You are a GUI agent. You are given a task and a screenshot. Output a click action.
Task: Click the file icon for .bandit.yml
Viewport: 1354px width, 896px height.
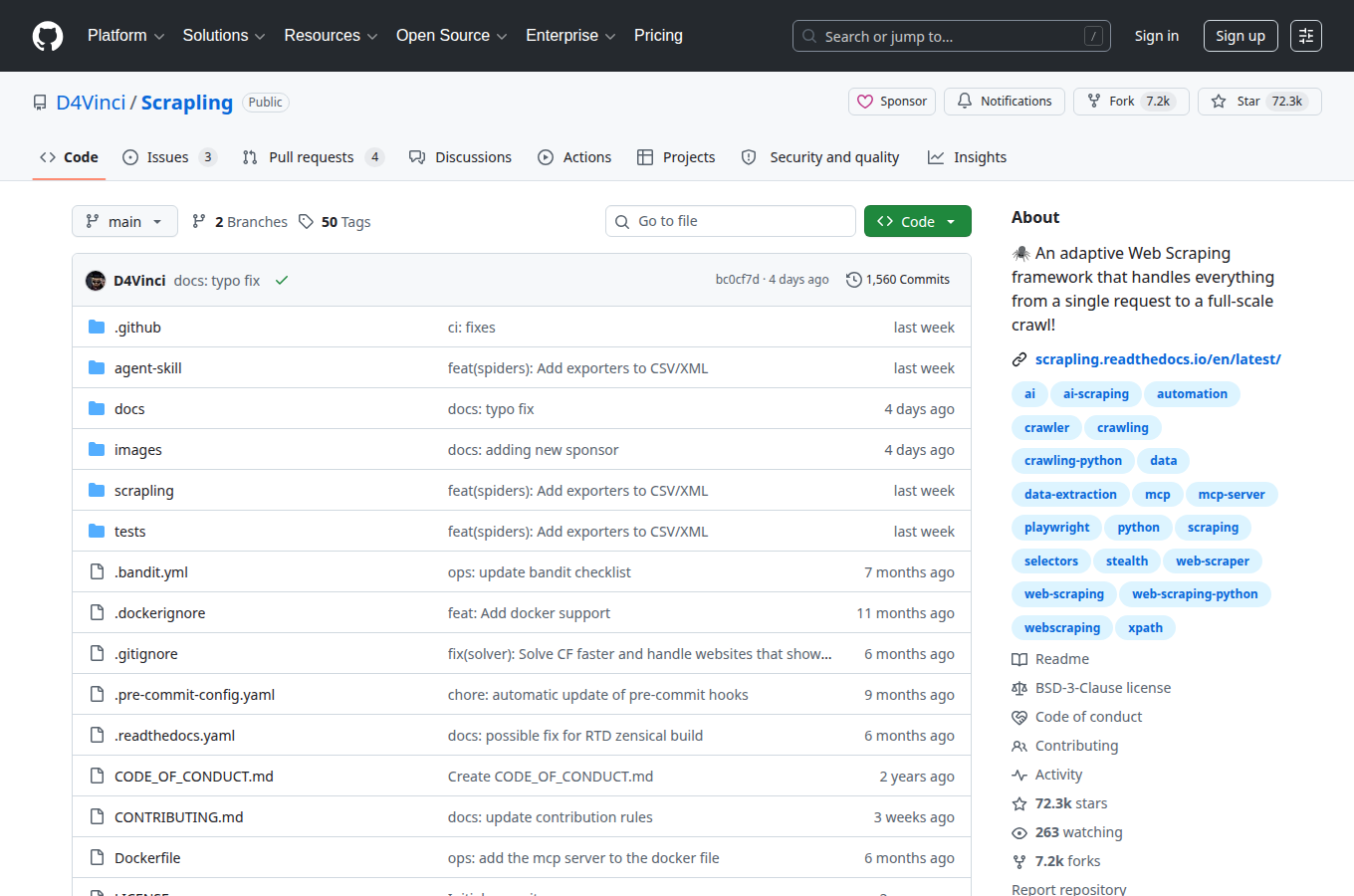point(97,571)
